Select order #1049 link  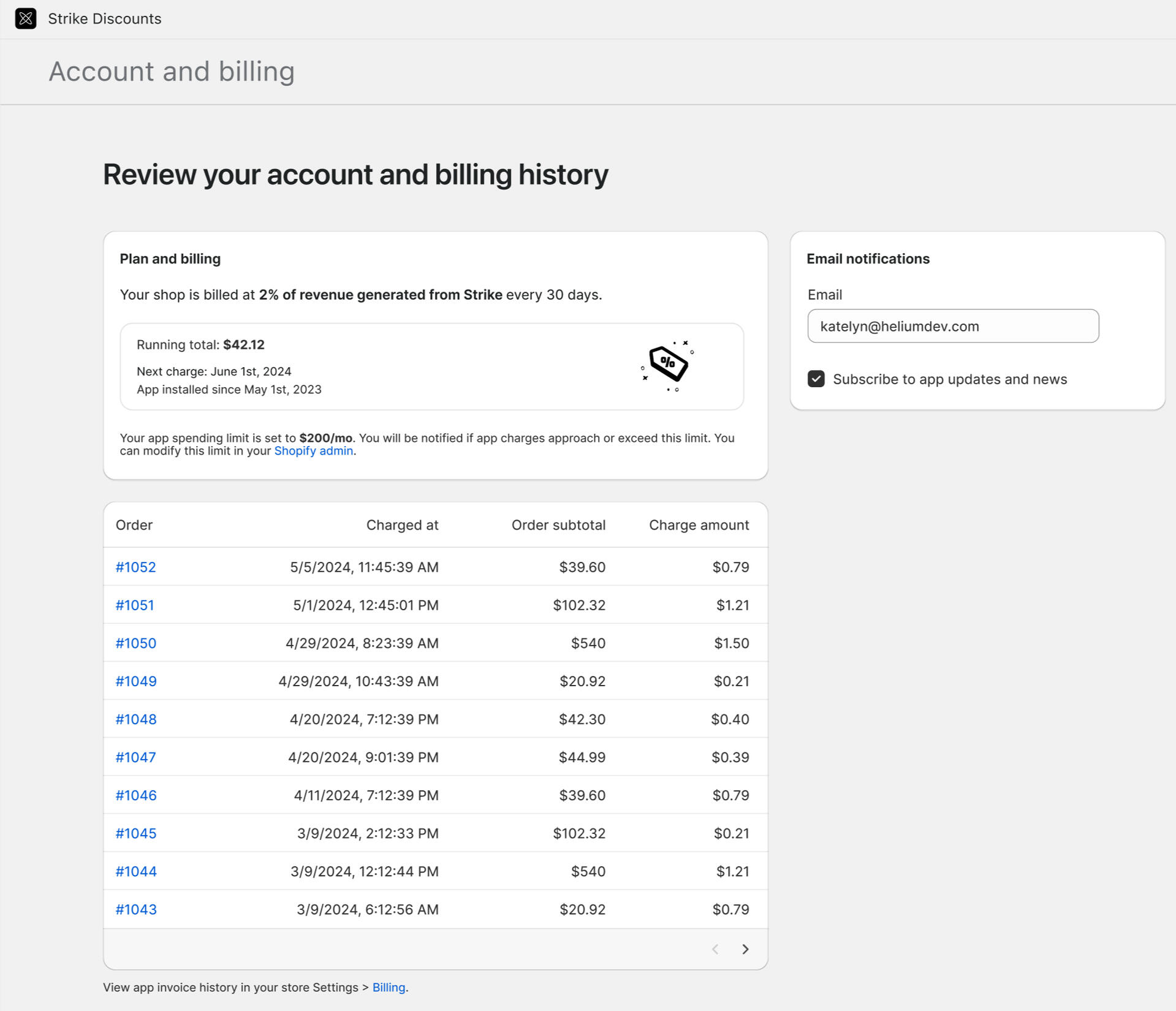click(135, 681)
